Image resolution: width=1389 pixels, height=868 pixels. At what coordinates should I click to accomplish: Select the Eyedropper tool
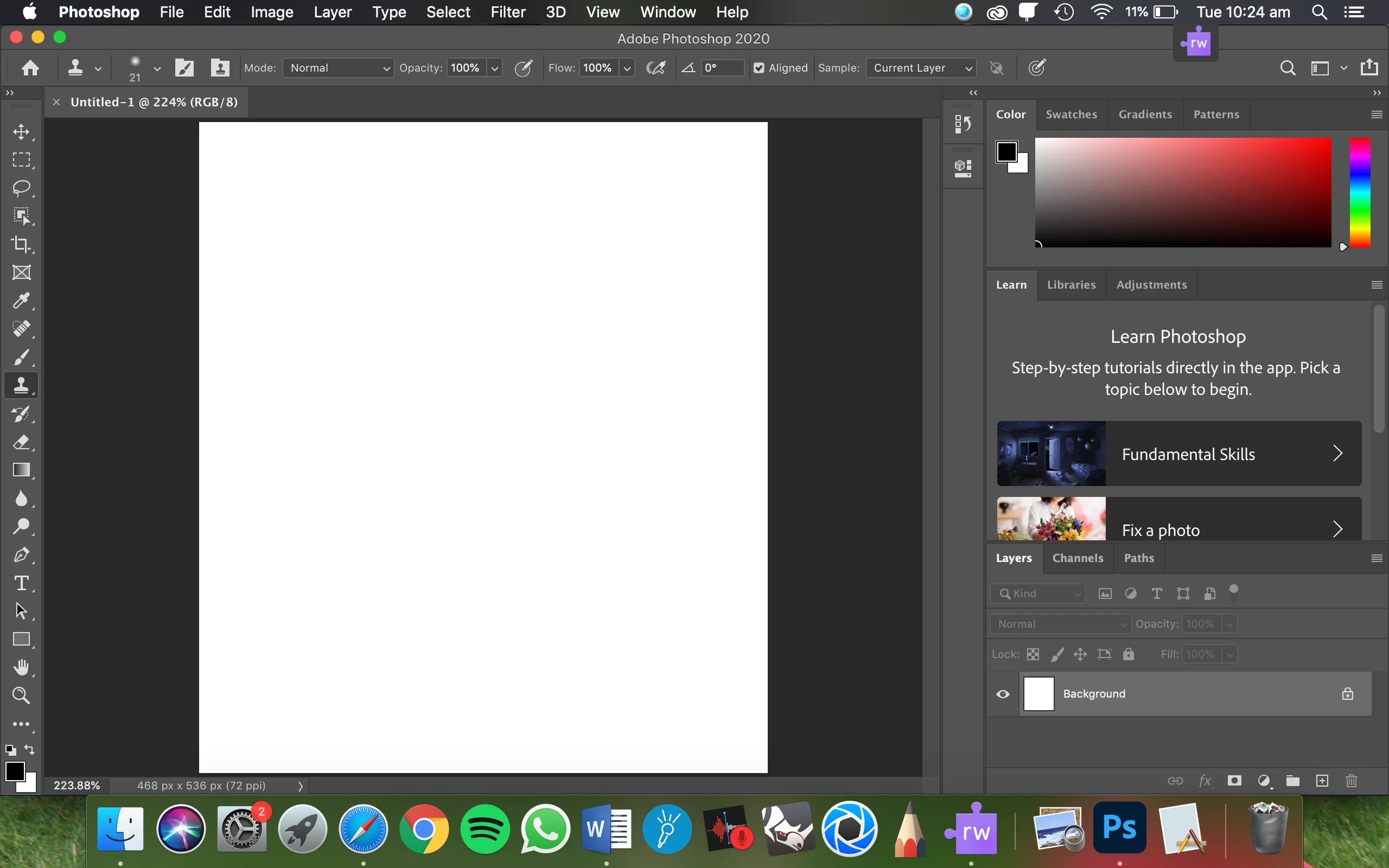coord(21,301)
